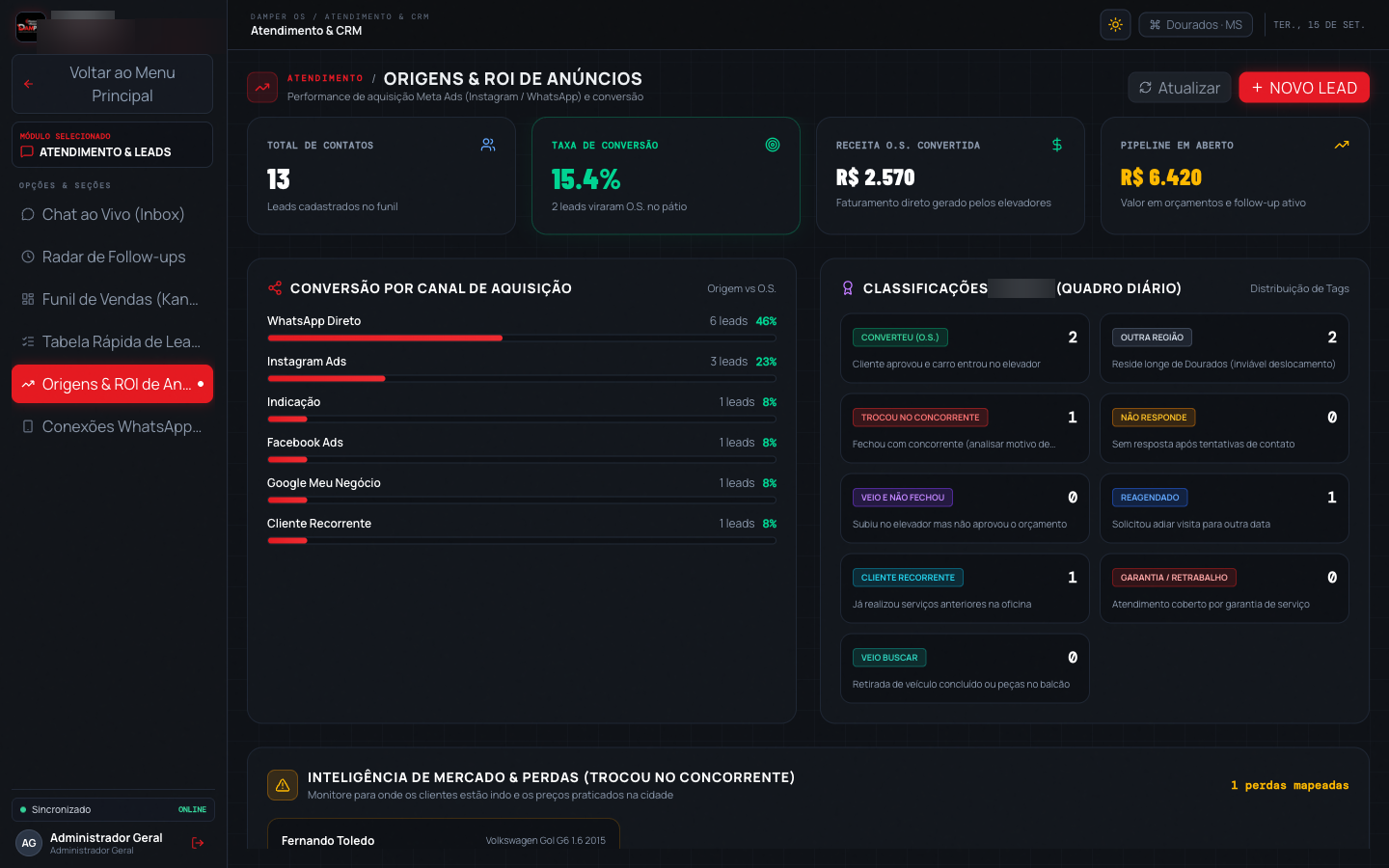
Task: Open Funil de Vendas Kanban section
Action: point(112,299)
